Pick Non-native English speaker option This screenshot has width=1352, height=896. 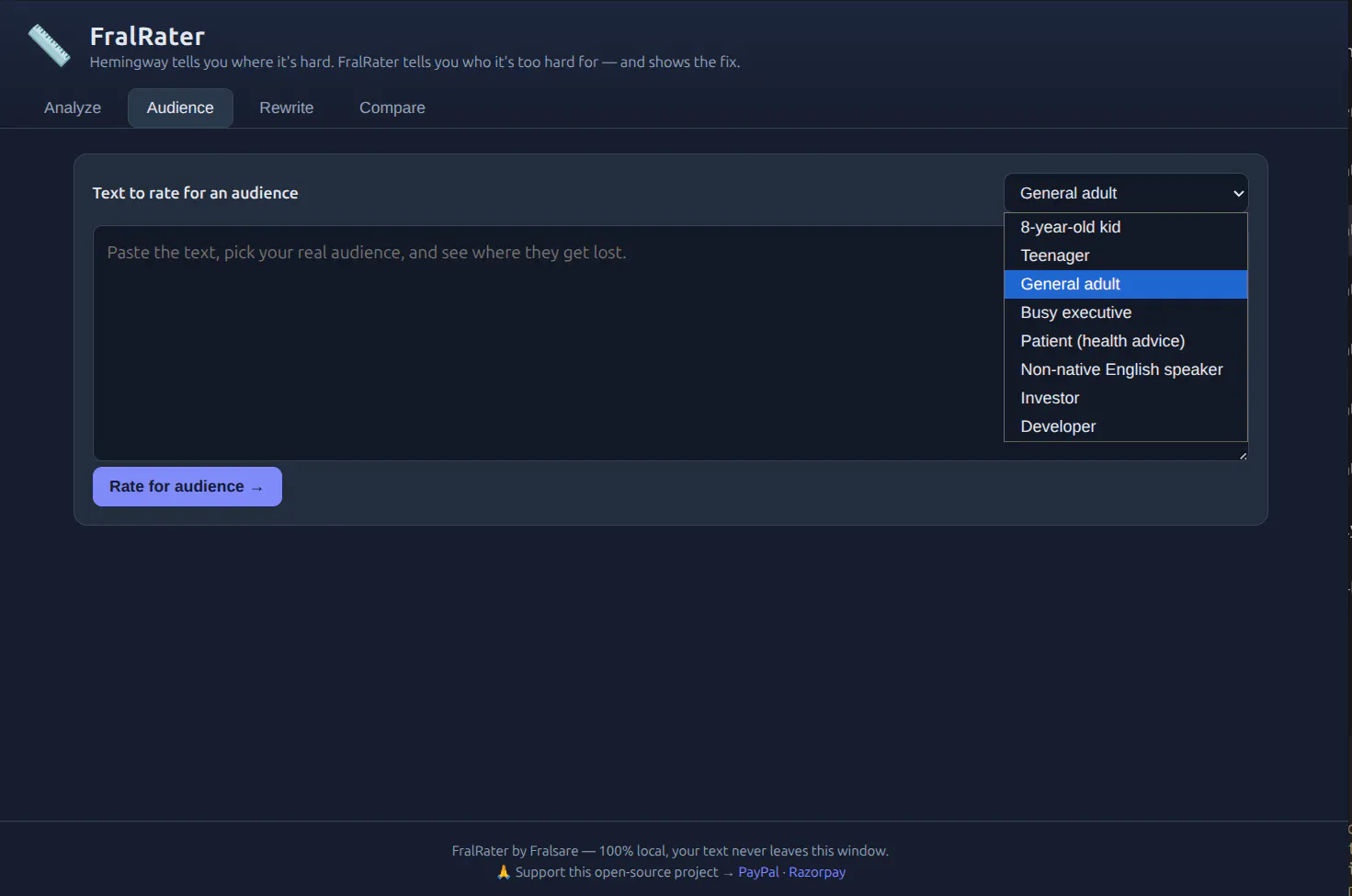point(1126,369)
